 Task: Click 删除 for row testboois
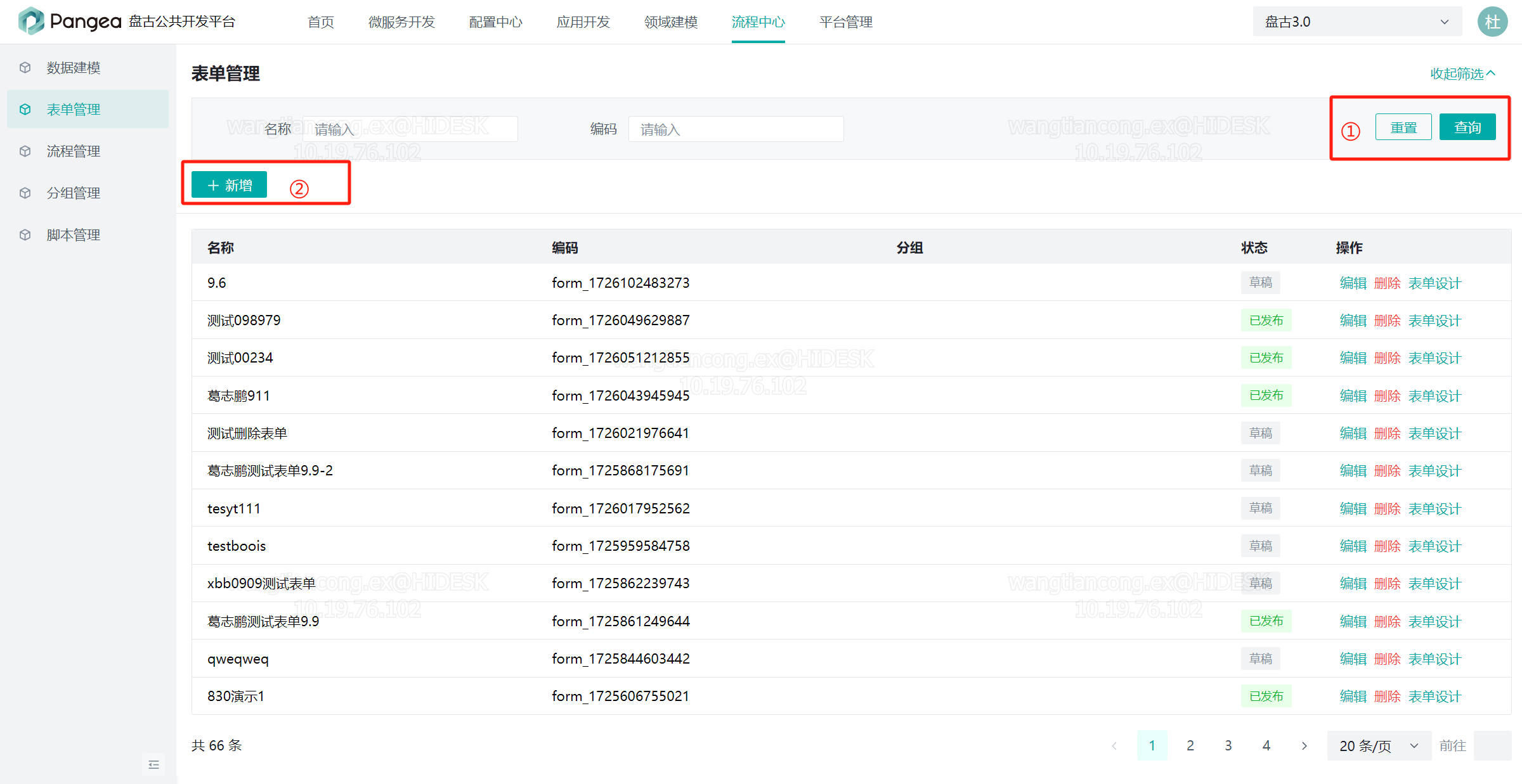(x=1388, y=546)
